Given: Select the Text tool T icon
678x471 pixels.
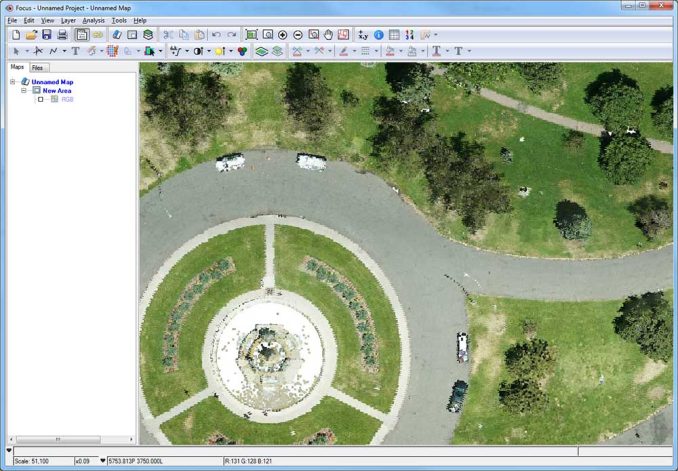Looking at the screenshot, I should [x=75, y=51].
